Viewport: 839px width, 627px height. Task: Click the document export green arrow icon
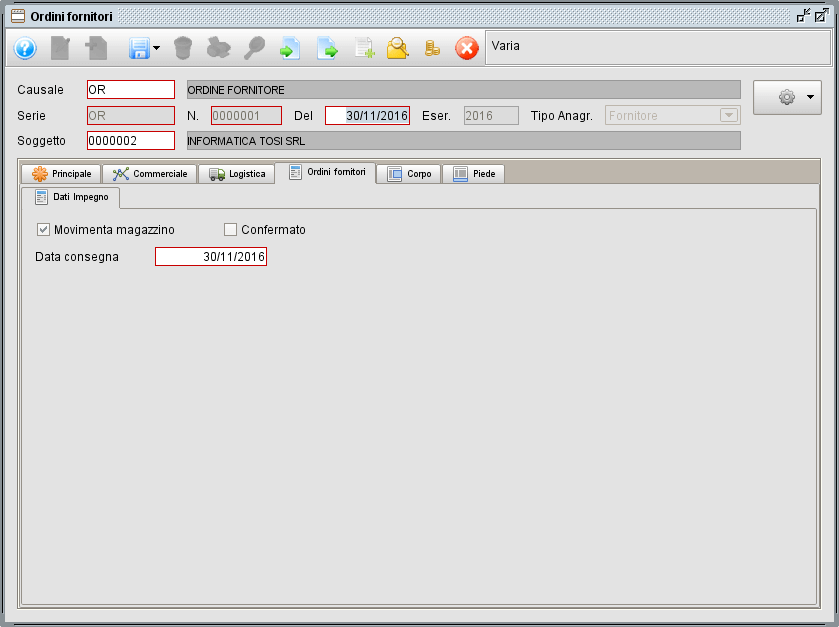tap(327, 48)
